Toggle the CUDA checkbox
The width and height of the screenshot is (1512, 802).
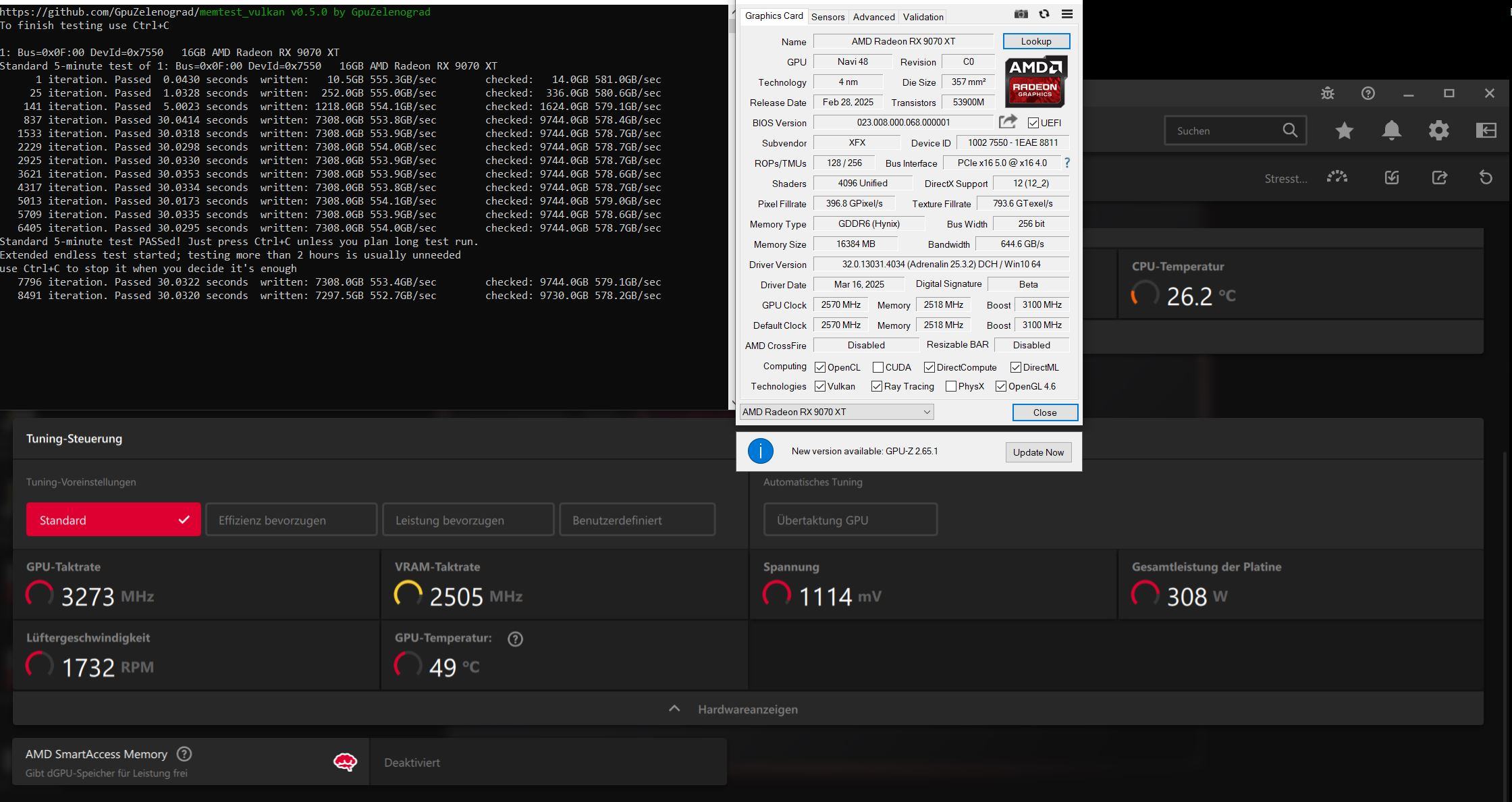(878, 367)
